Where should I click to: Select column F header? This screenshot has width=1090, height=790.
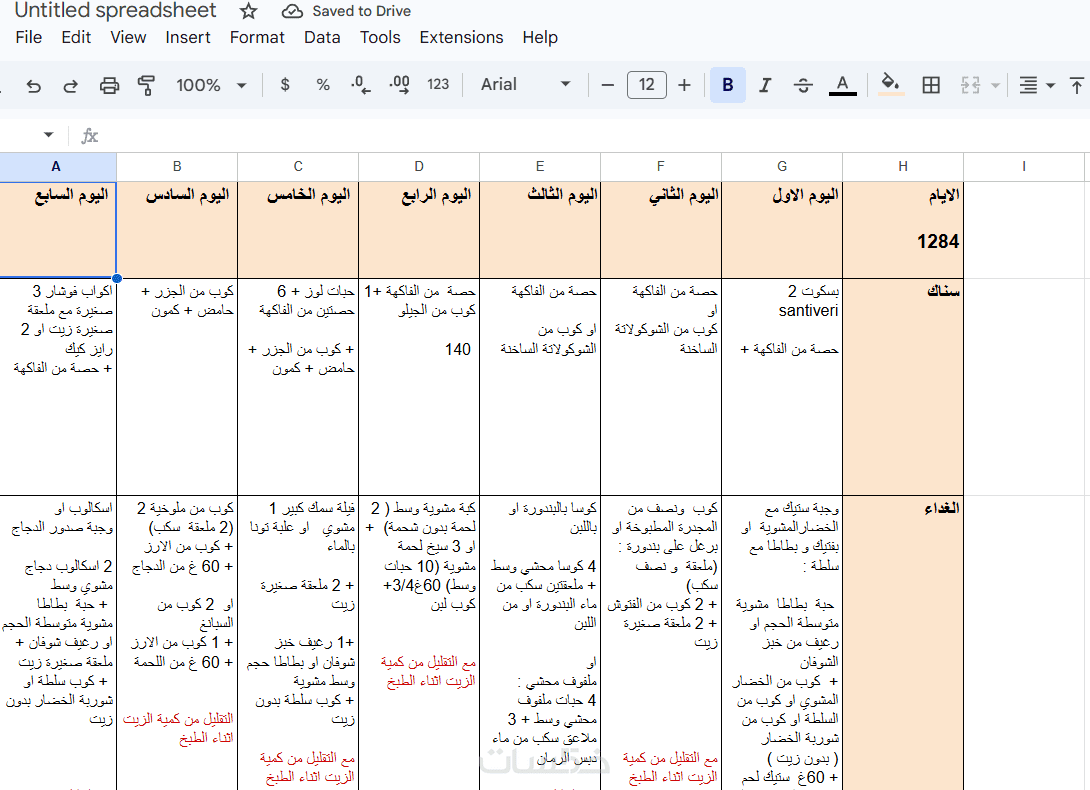661,167
